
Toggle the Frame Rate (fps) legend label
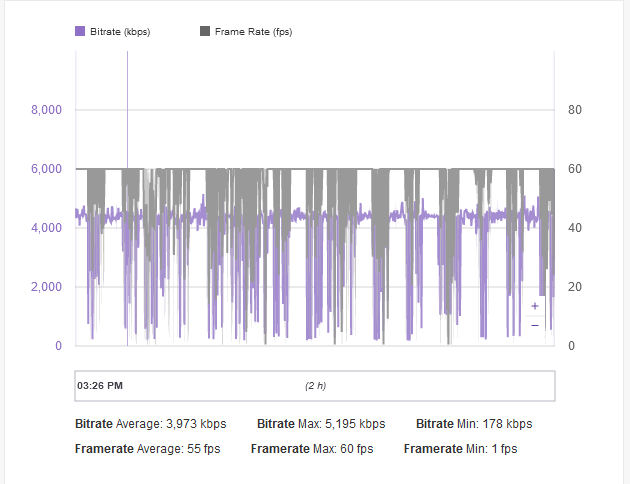coord(254,32)
